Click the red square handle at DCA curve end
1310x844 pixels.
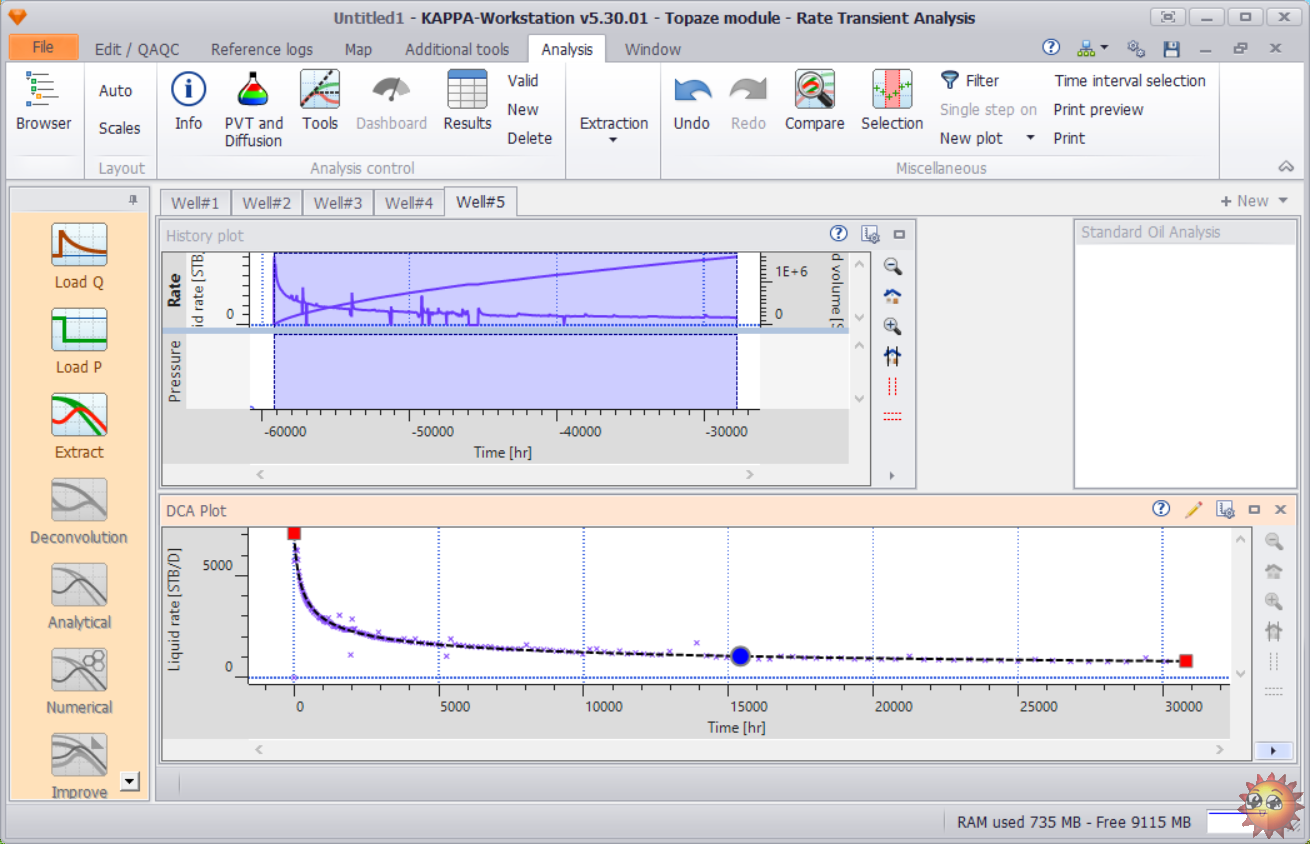pyautogui.click(x=1186, y=661)
